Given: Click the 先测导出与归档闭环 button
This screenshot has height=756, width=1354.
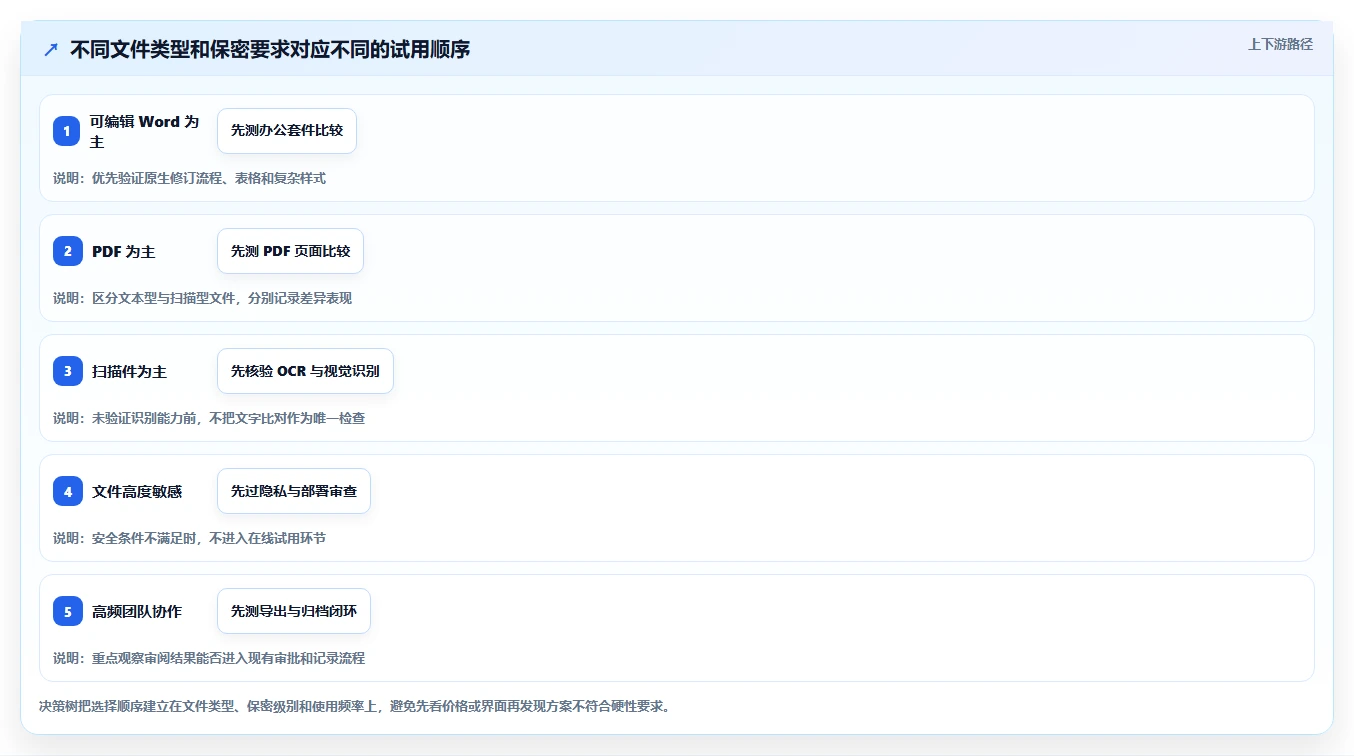Looking at the screenshot, I should 294,611.
